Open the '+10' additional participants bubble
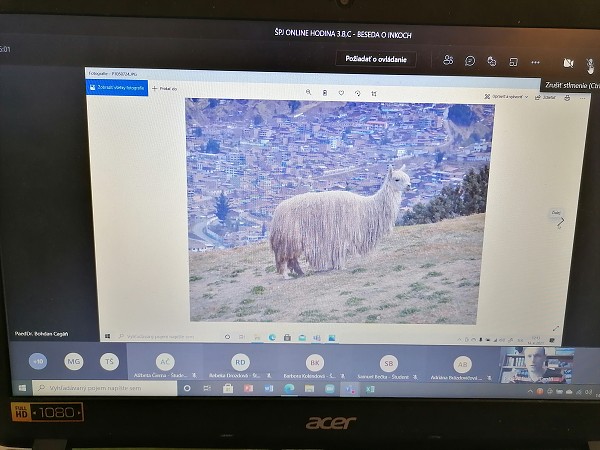This screenshot has width=600, height=450. (x=38, y=361)
